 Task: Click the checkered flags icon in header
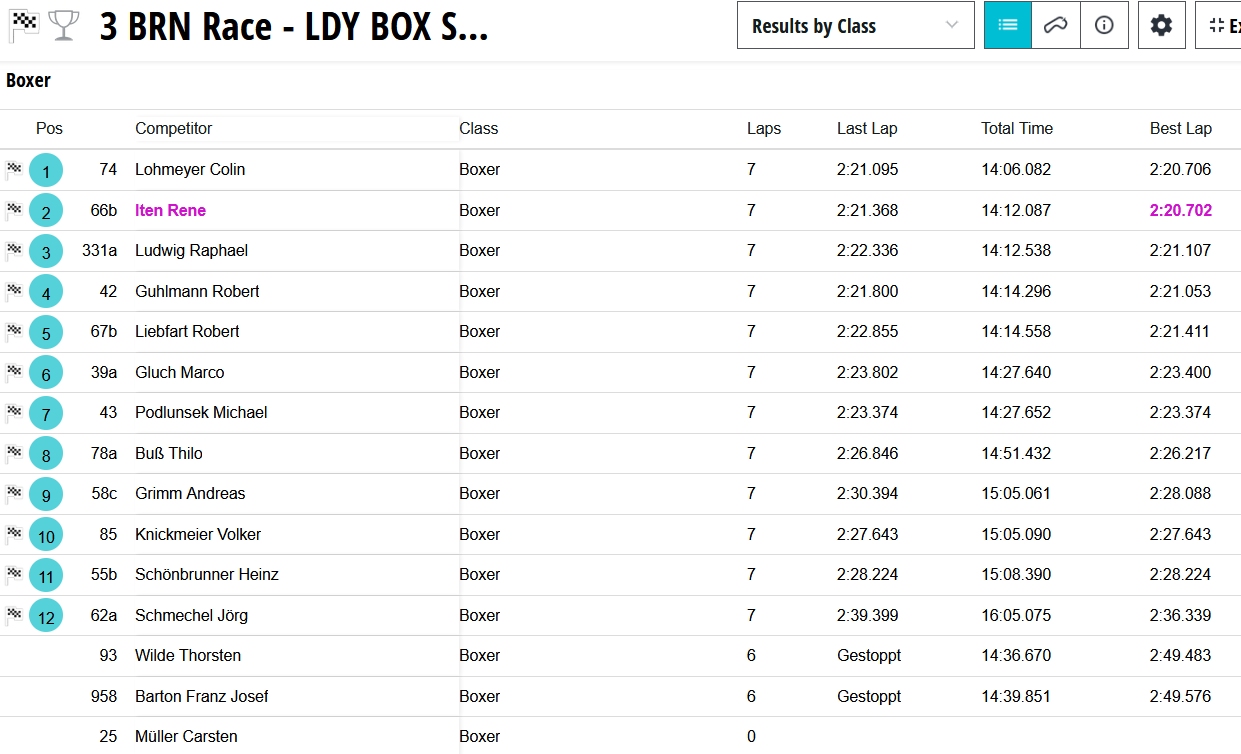24,26
